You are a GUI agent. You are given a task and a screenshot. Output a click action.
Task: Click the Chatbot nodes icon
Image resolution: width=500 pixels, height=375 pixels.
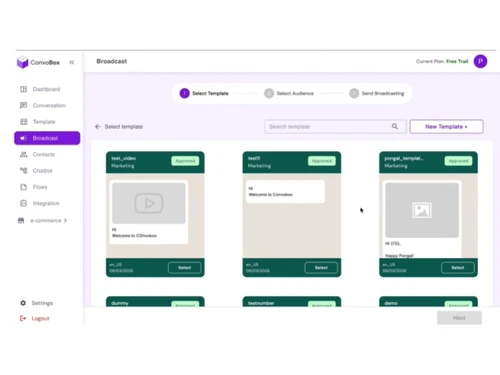[x=23, y=171]
